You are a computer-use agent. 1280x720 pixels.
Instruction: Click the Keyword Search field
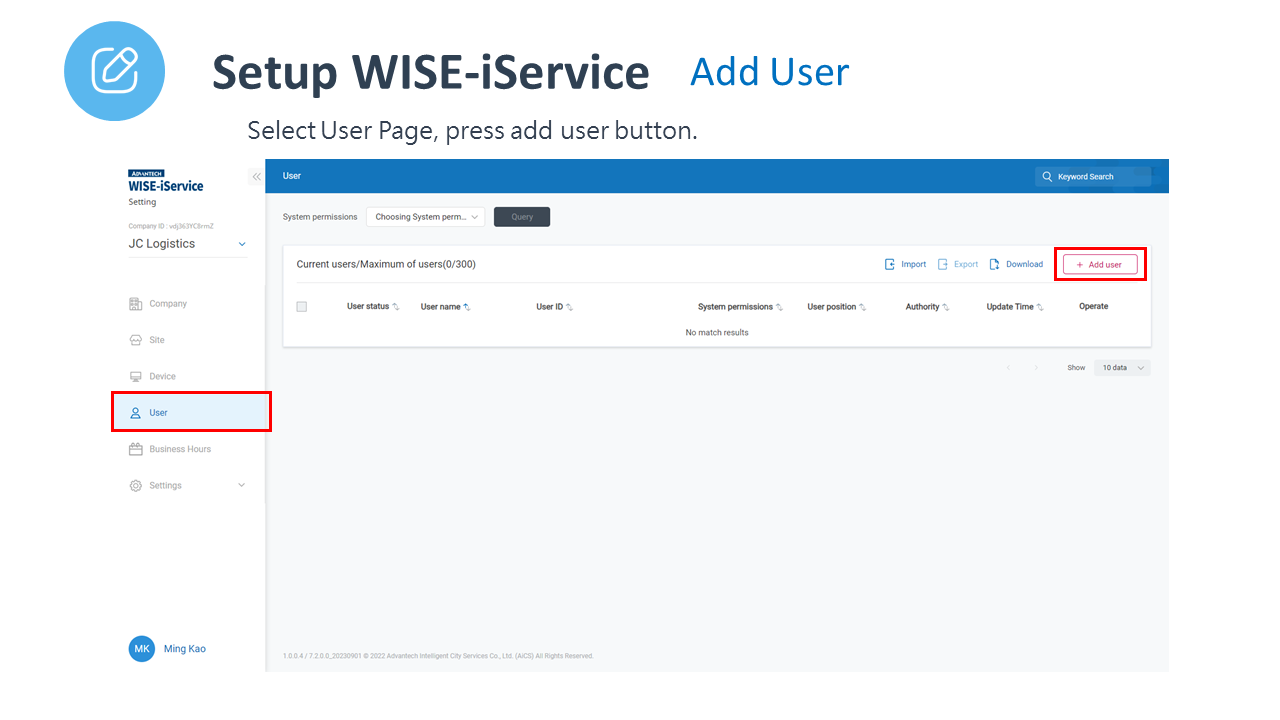[x=1093, y=177]
